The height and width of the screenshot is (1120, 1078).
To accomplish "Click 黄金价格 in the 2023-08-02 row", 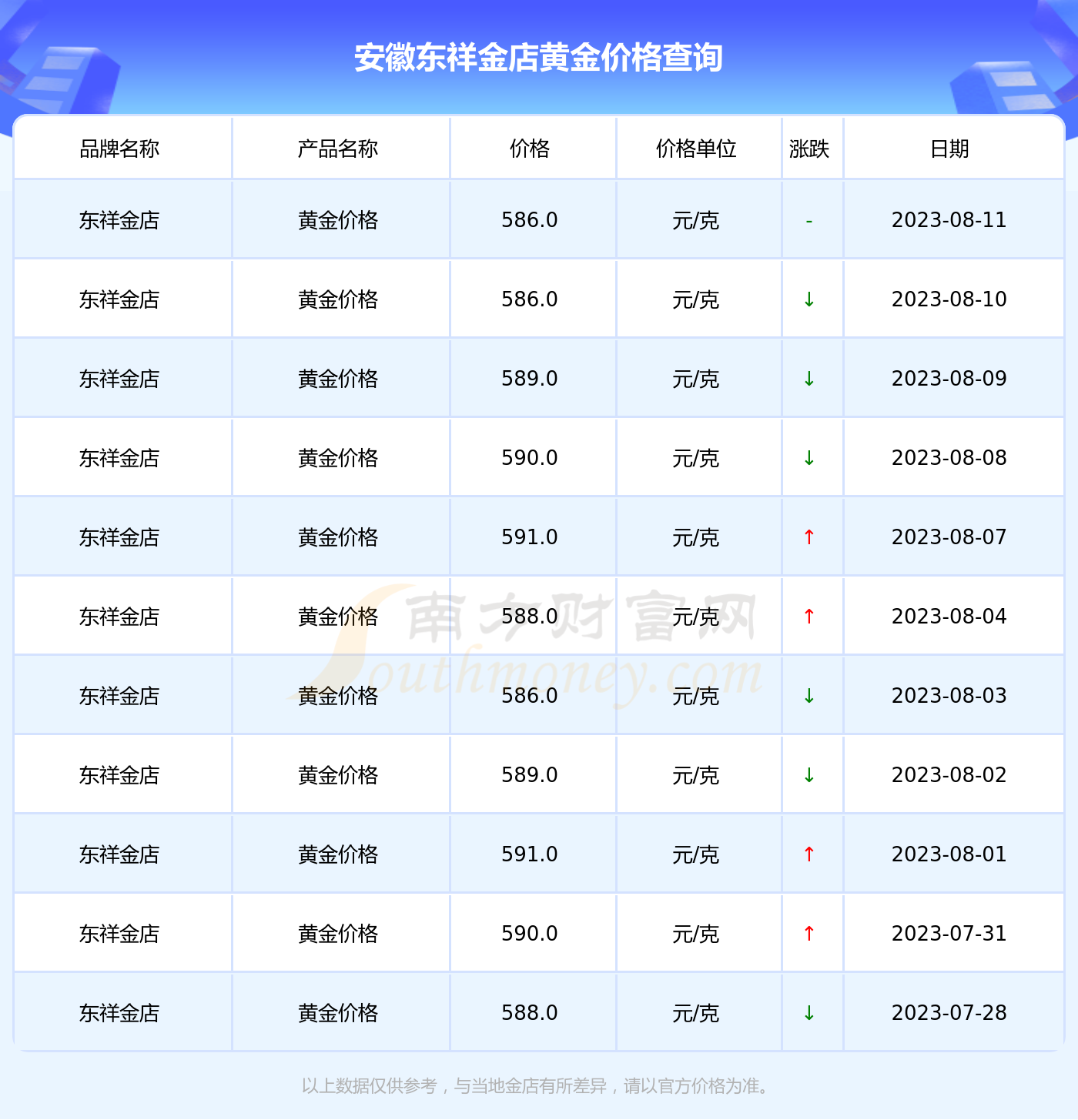I will pos(338,776).
